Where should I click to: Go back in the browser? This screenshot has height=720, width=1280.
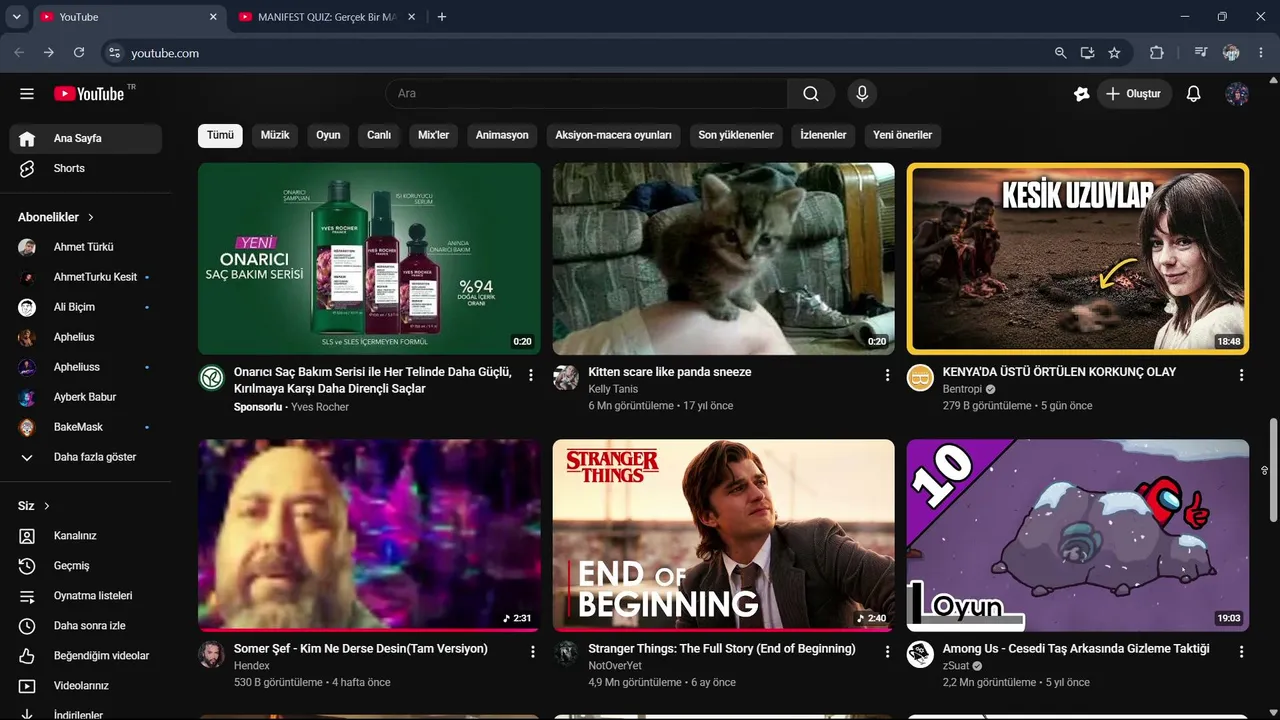point(19,53)
